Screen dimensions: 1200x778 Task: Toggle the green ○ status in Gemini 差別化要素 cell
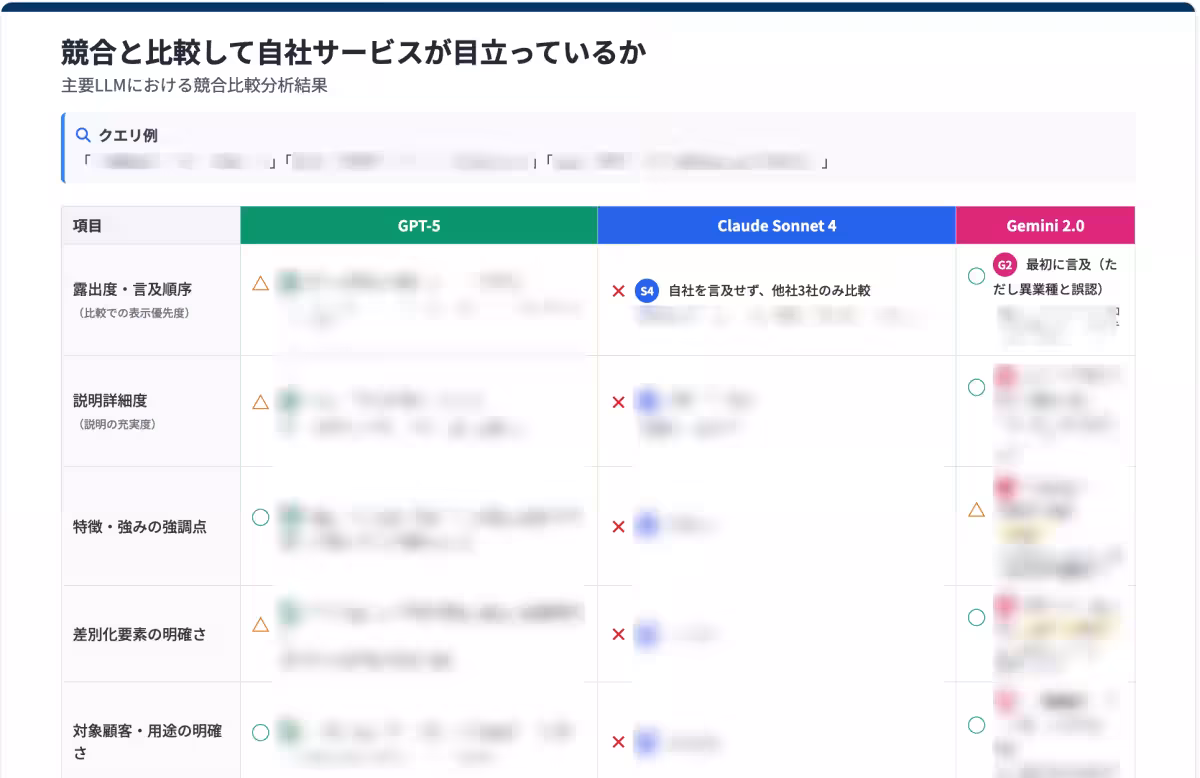click(976, 617)
